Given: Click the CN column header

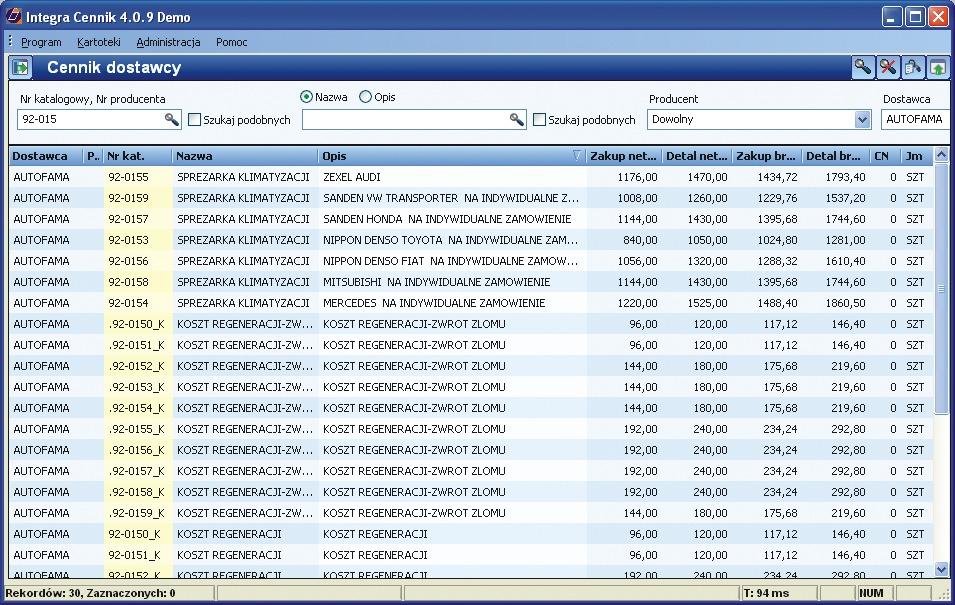Looking at the screenshot, I should tap(883, 156).
